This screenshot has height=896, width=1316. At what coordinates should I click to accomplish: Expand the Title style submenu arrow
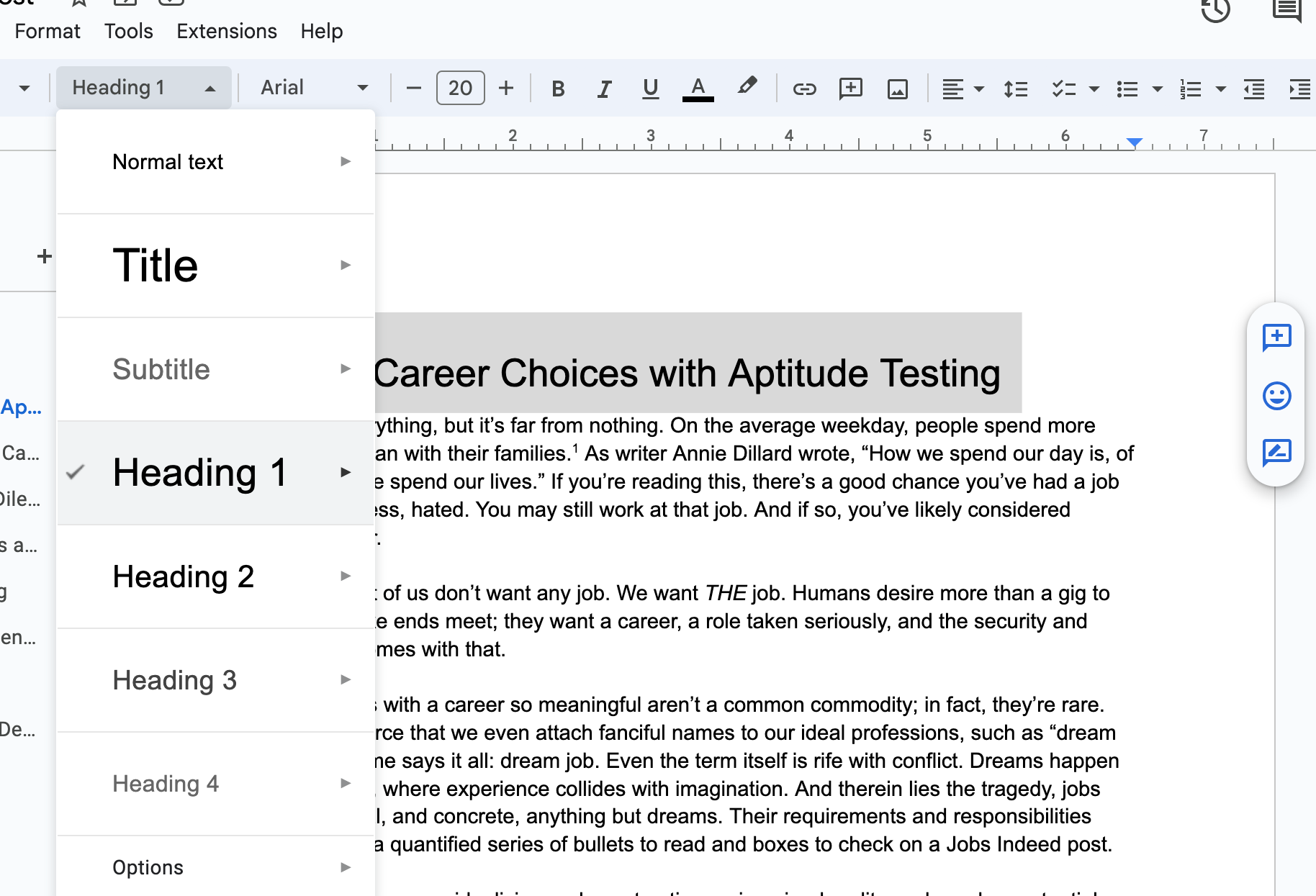346,265
